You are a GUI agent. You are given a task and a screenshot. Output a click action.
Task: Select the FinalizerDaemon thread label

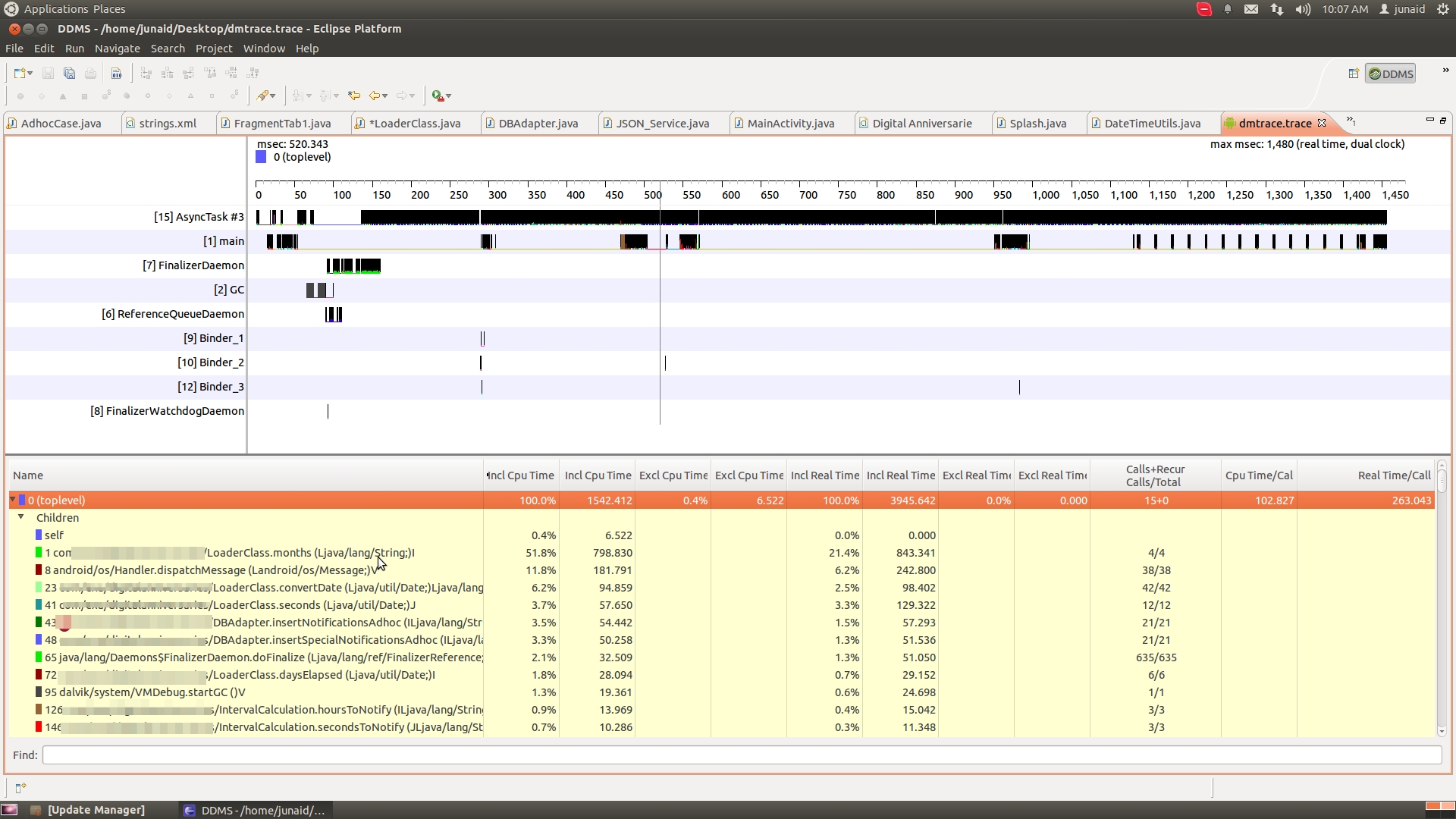[x=193, y=265]
